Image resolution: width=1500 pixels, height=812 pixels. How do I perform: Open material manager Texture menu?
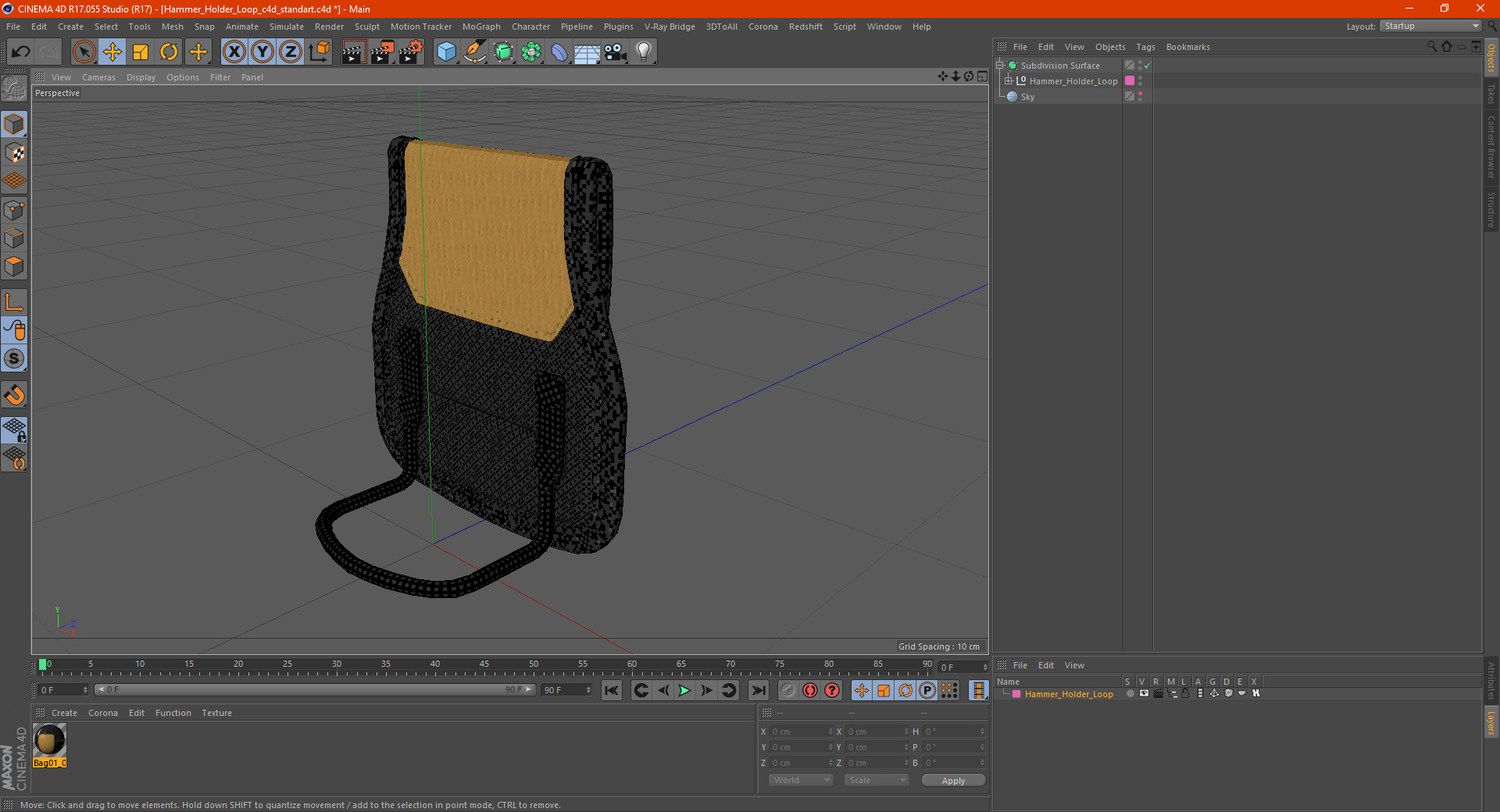216,713
